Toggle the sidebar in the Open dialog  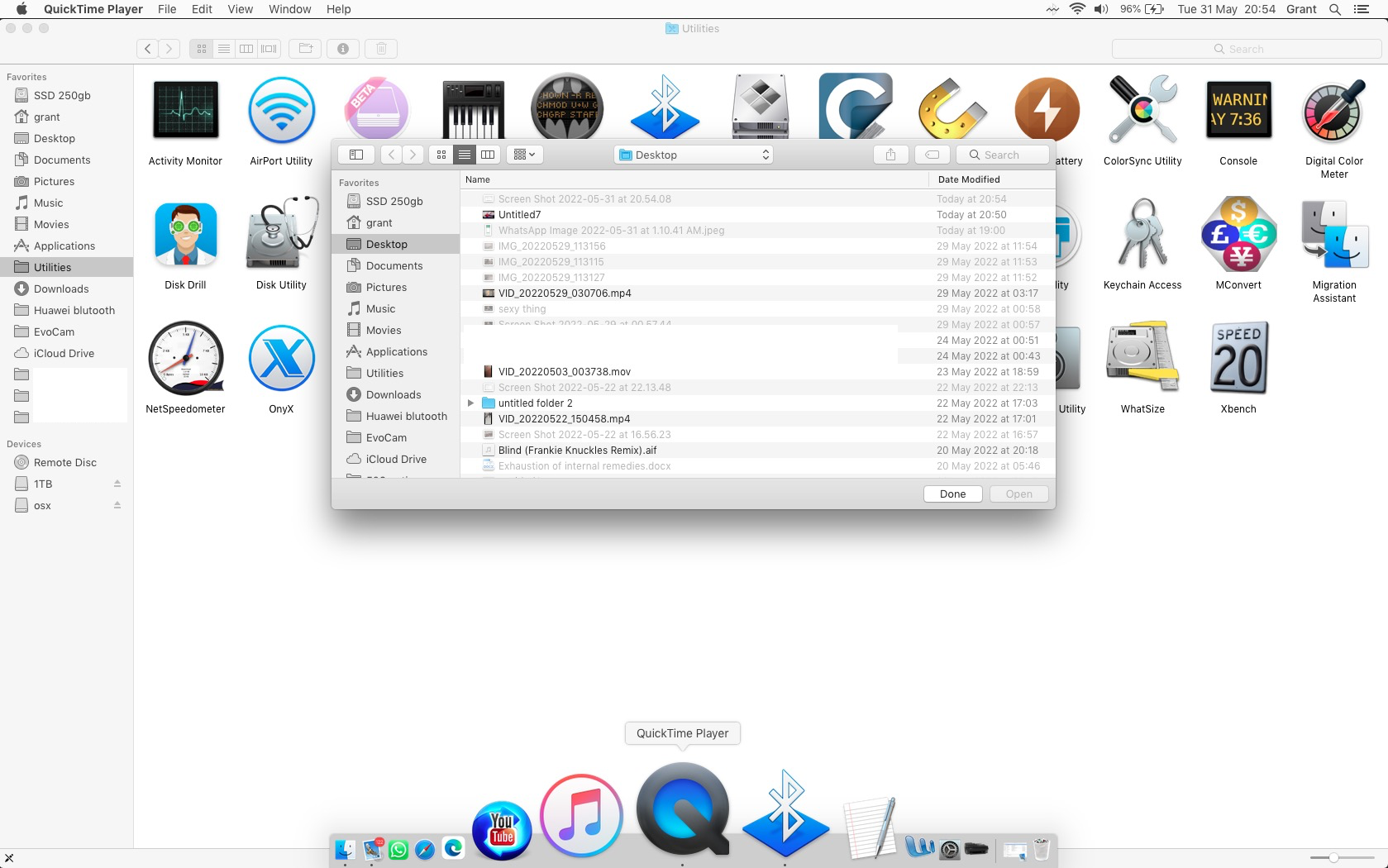pyautogui.click(x=356, y=155)
